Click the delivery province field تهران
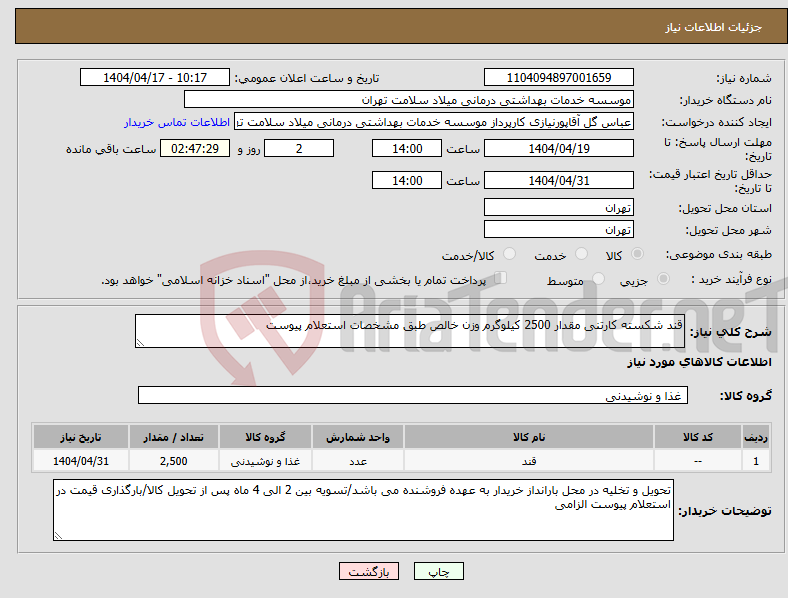 point(558,208)
